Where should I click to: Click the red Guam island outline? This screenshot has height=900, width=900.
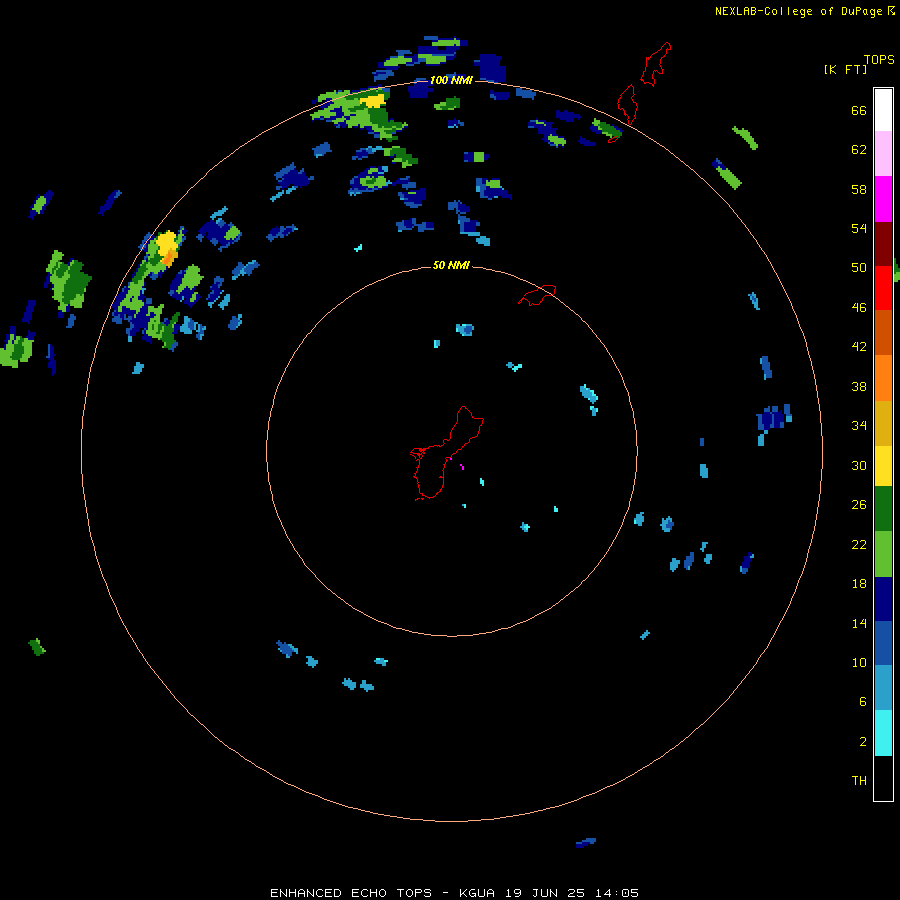(446, 453)
